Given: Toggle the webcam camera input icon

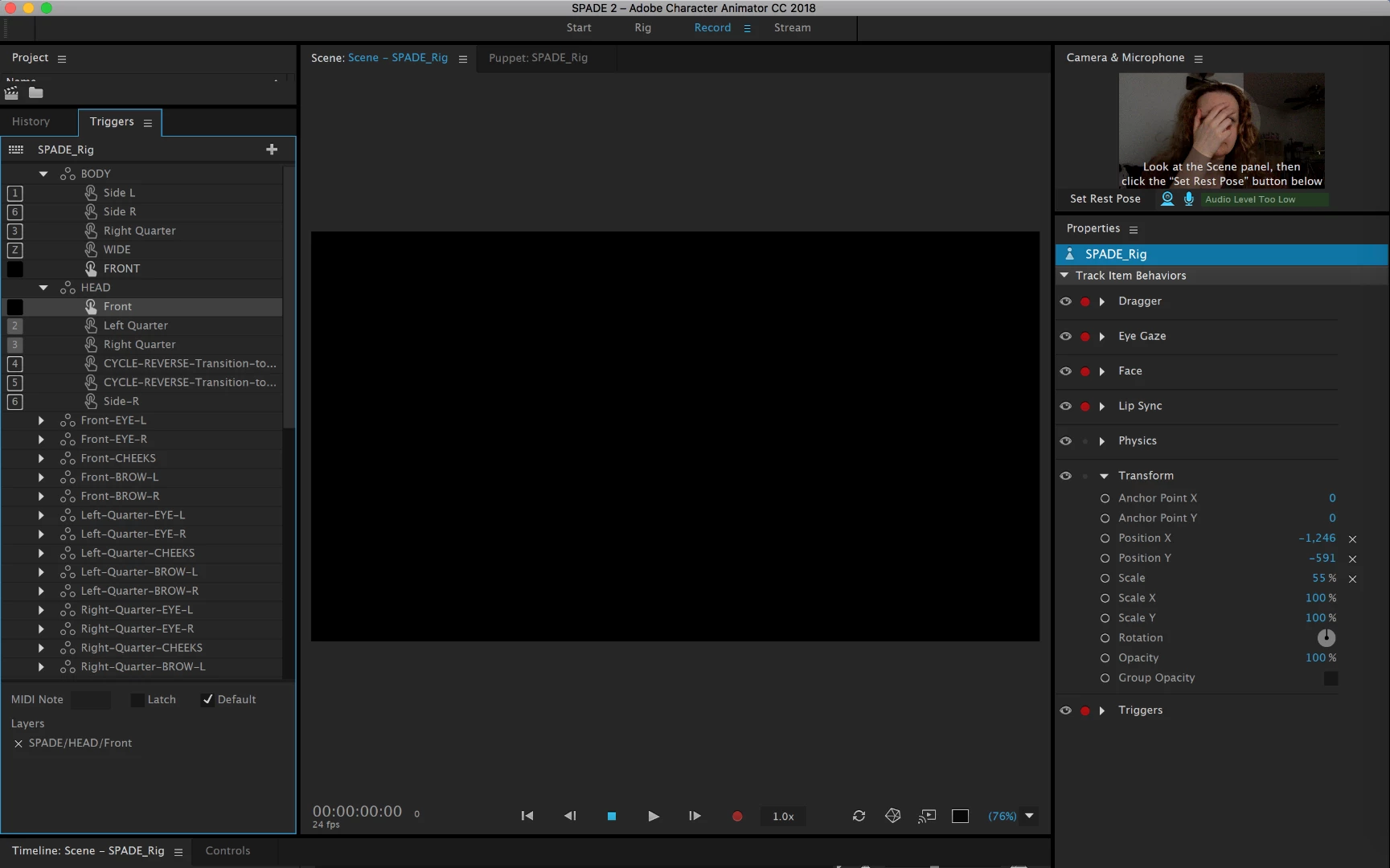Looking at the screenshot, I should click(1167, 199).
